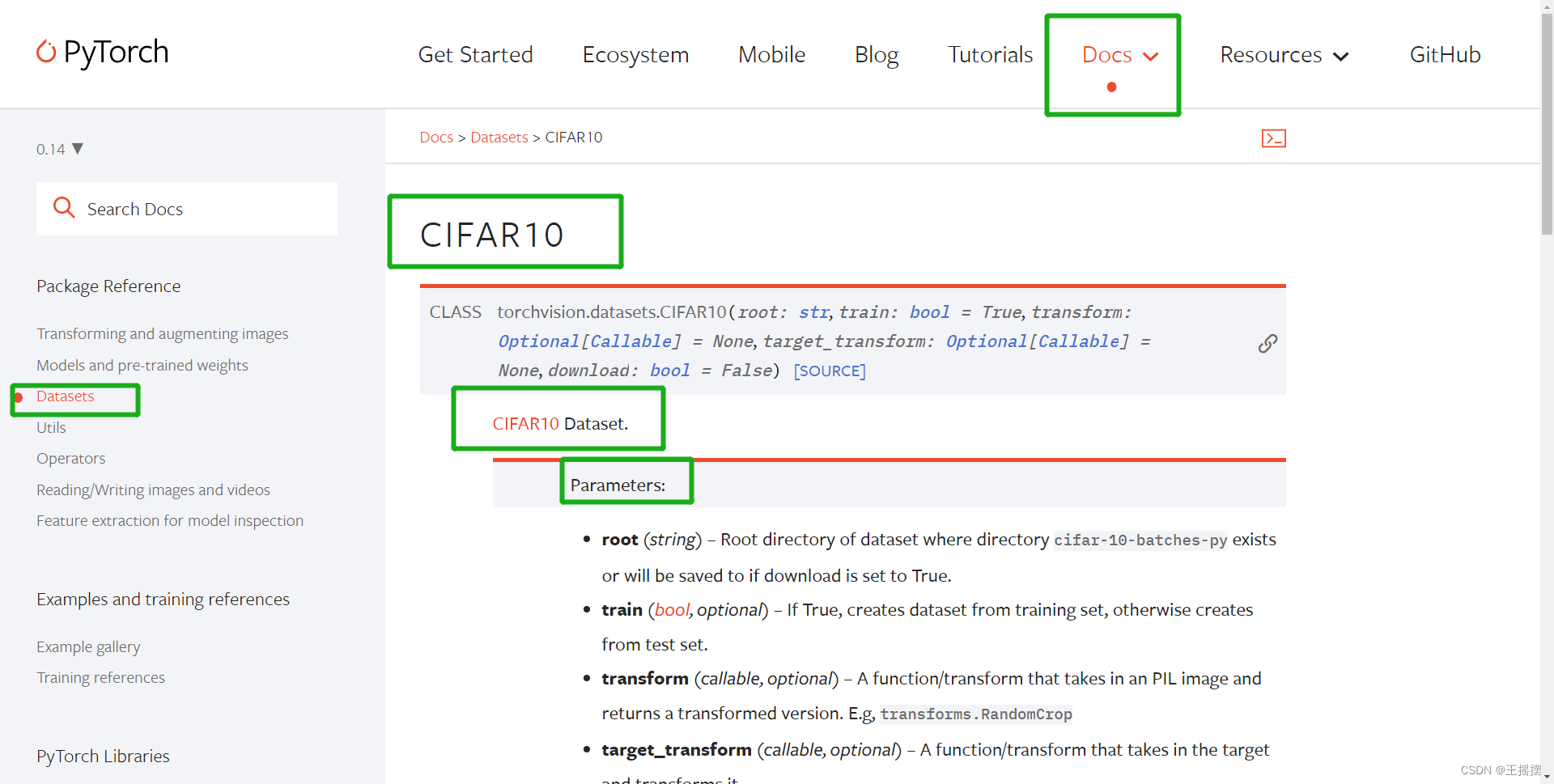Viewport: 1554px width, 784px height.
Task: Copy permalink via the chain link icon
Action: pos(1267,343)
